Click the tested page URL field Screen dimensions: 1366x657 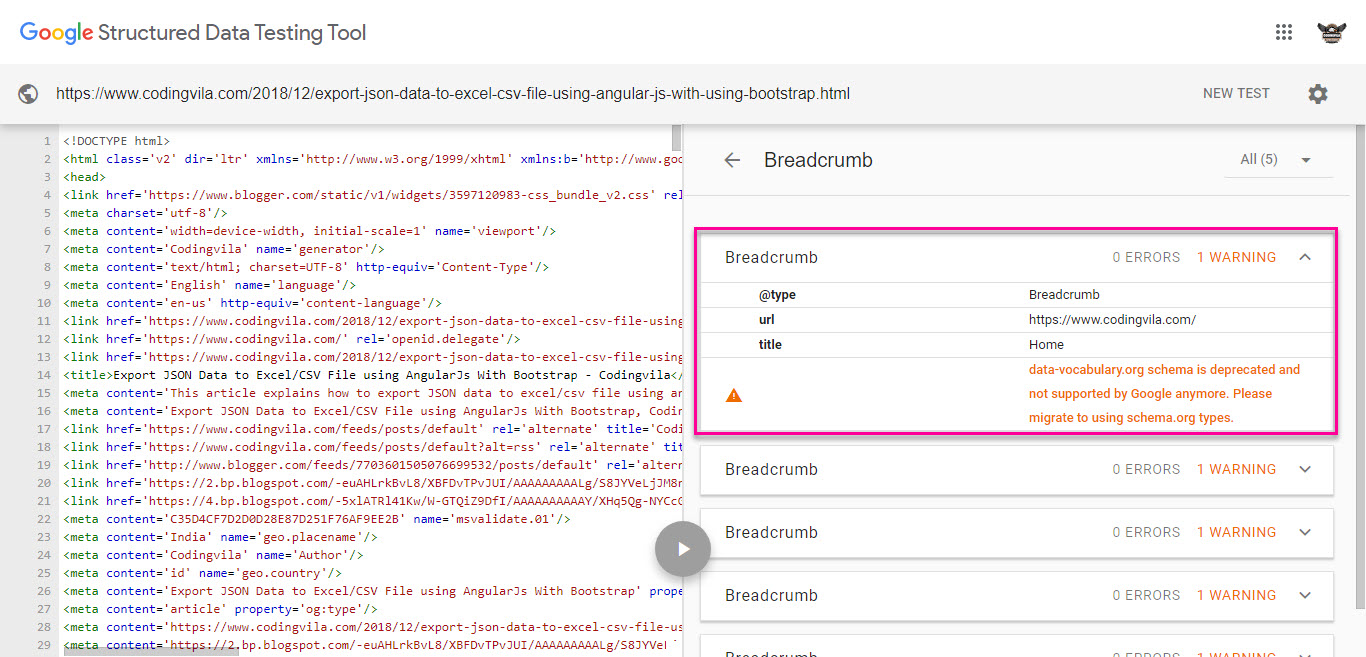point(453,94)
